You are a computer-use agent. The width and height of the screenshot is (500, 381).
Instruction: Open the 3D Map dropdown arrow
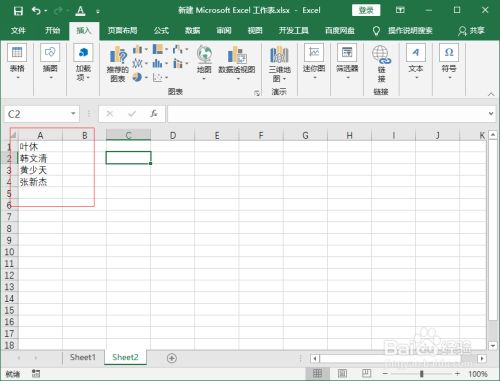pyautogui.click(x=284, y=79)
